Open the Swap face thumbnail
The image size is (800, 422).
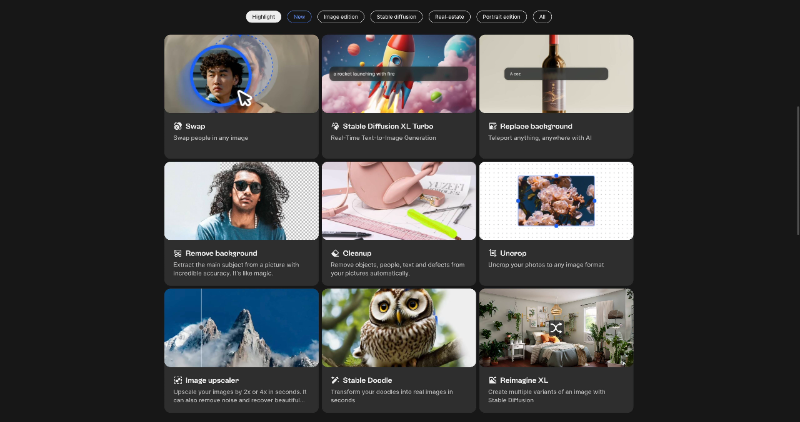click(x=241, y=73)
